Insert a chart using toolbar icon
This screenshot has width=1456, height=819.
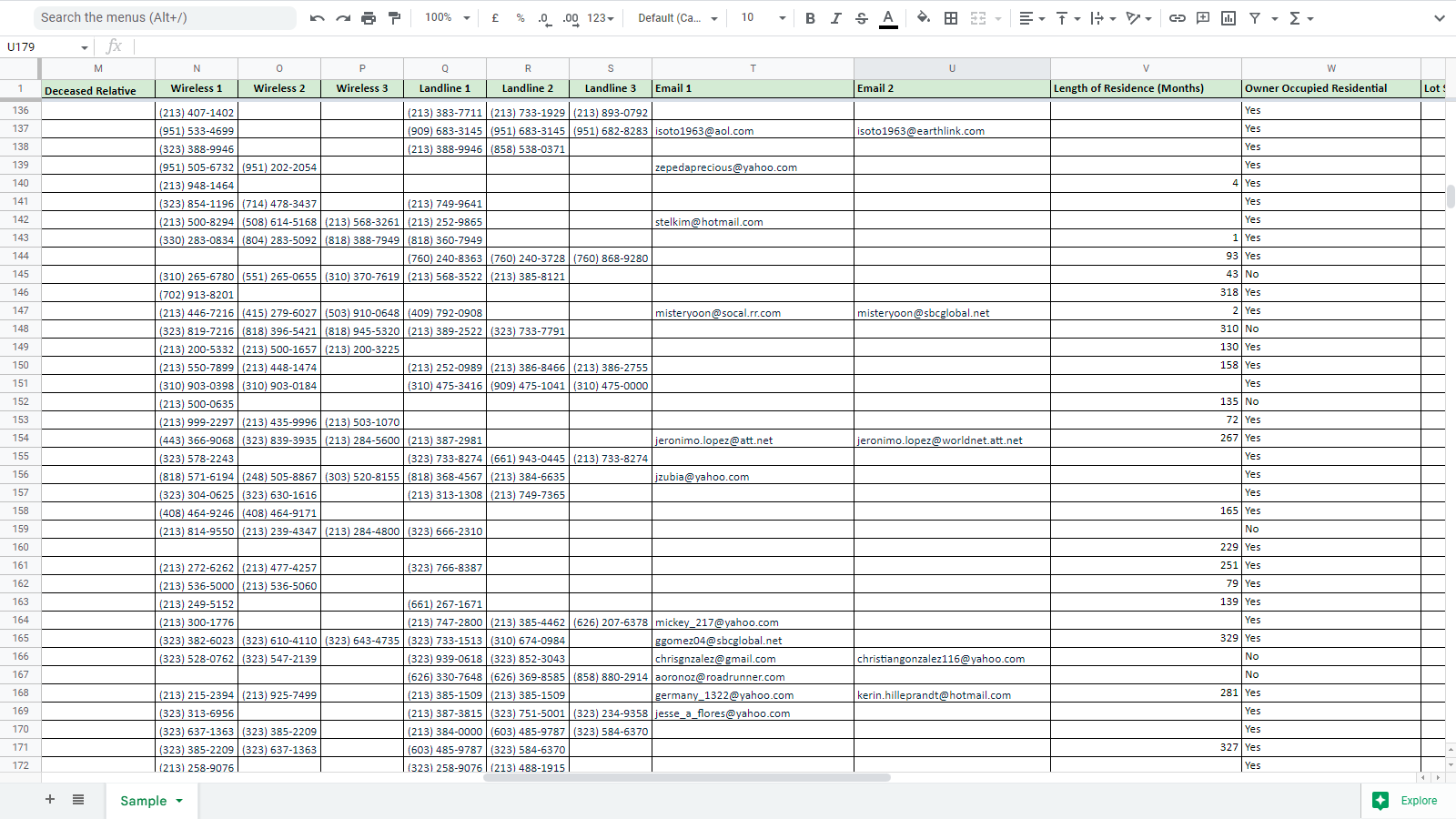pos(1228,18)
